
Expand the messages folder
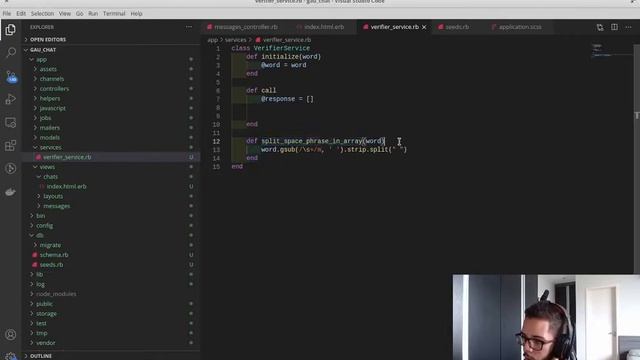click(56, 206)
